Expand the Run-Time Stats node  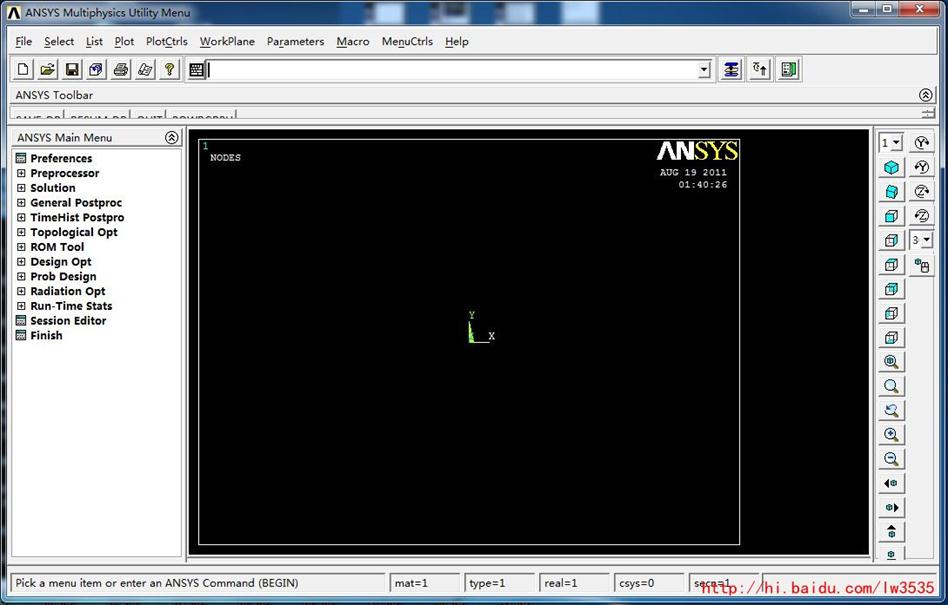tap(21, 306)
